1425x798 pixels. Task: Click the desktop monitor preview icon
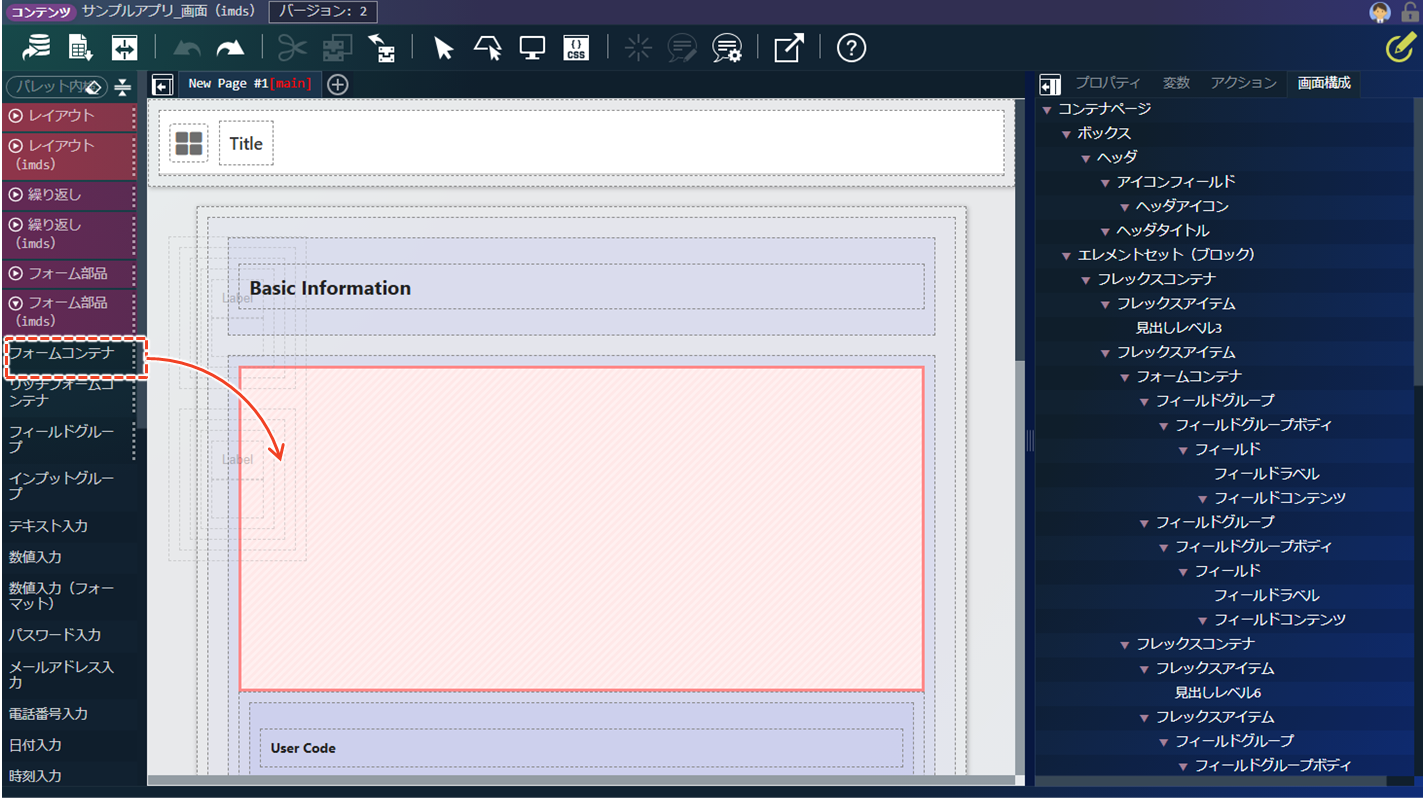pos(532,48)
